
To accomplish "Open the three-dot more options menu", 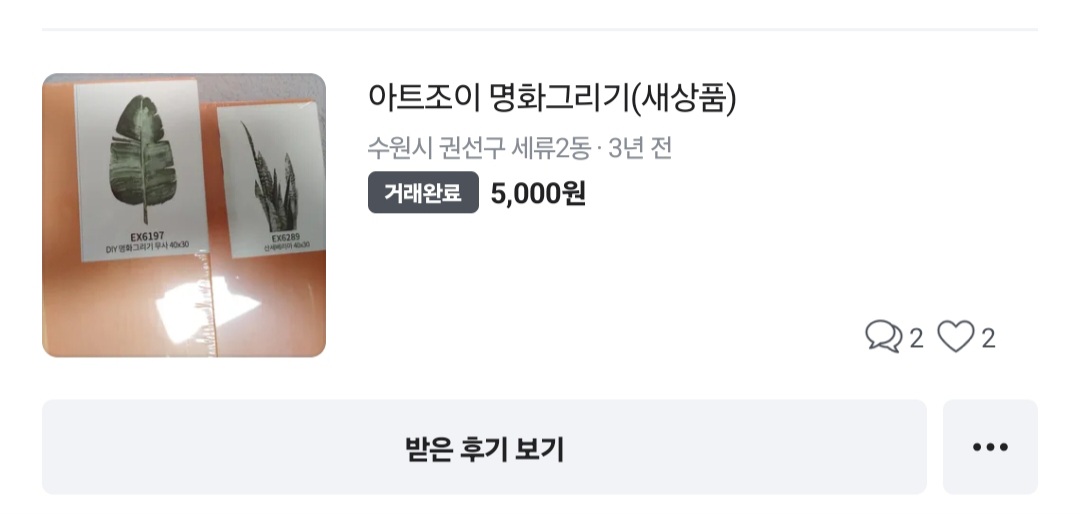I will coord(990,447).
